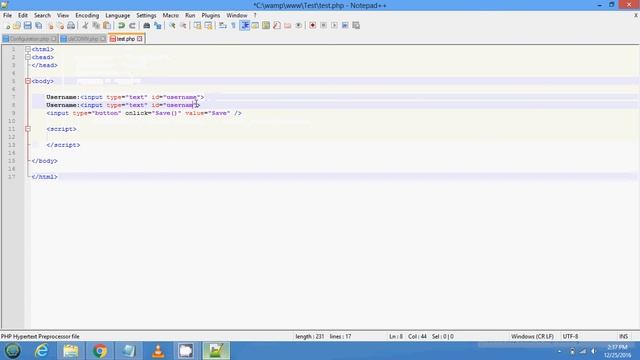Image resolution: width=640 pixels, height=360 pixels.
Task: Click the 'length : 231' status entry
Action: (x=310, y=337)
